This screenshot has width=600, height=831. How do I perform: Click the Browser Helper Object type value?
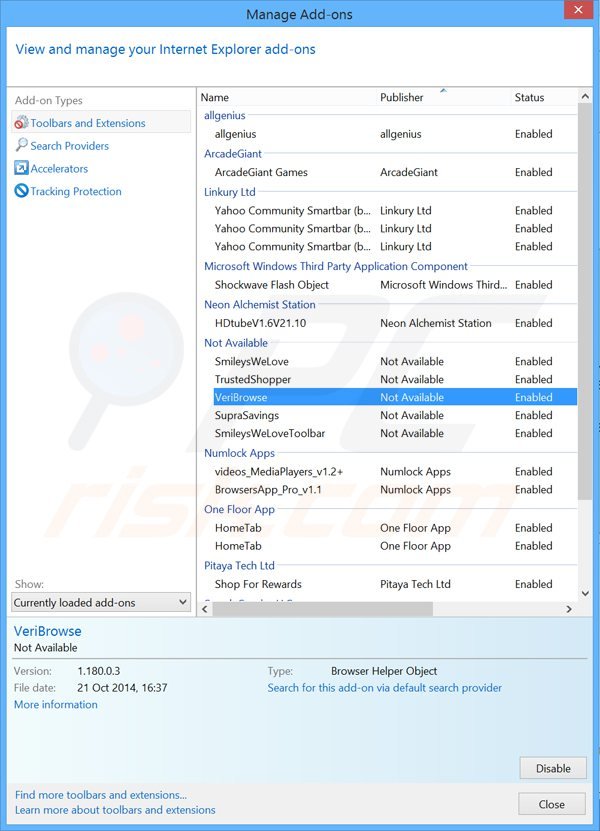384,671
